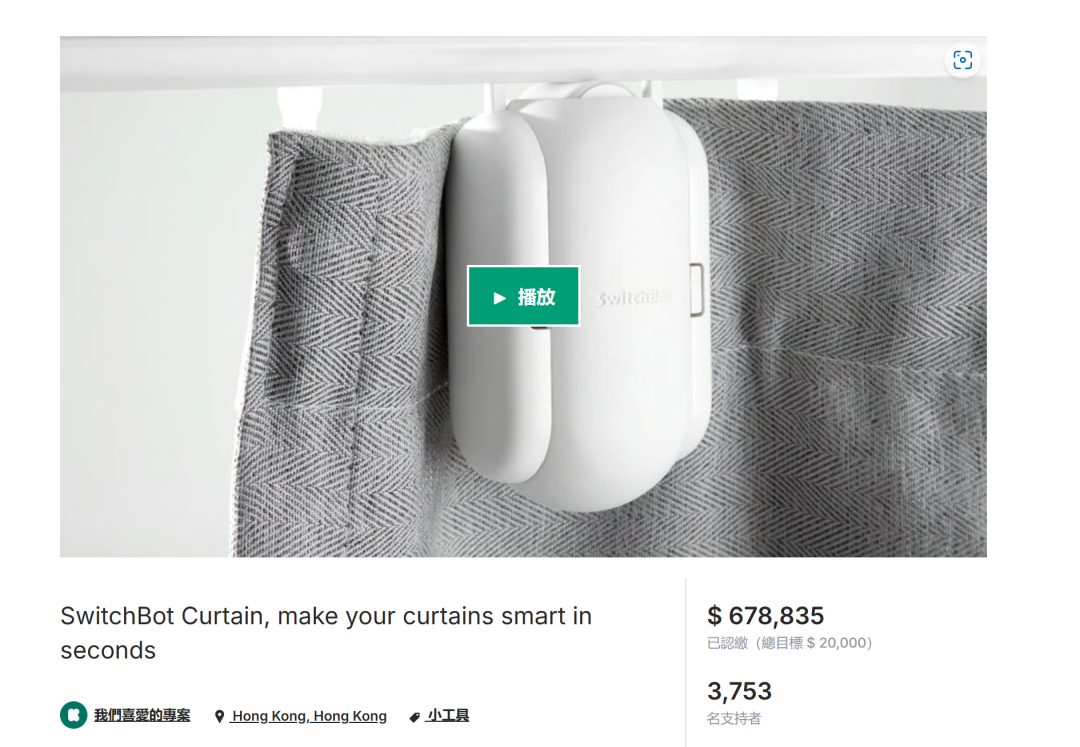Click the SwitchBot logo on the device
This screenshot has width=1080, height=747.
[634, 298]
